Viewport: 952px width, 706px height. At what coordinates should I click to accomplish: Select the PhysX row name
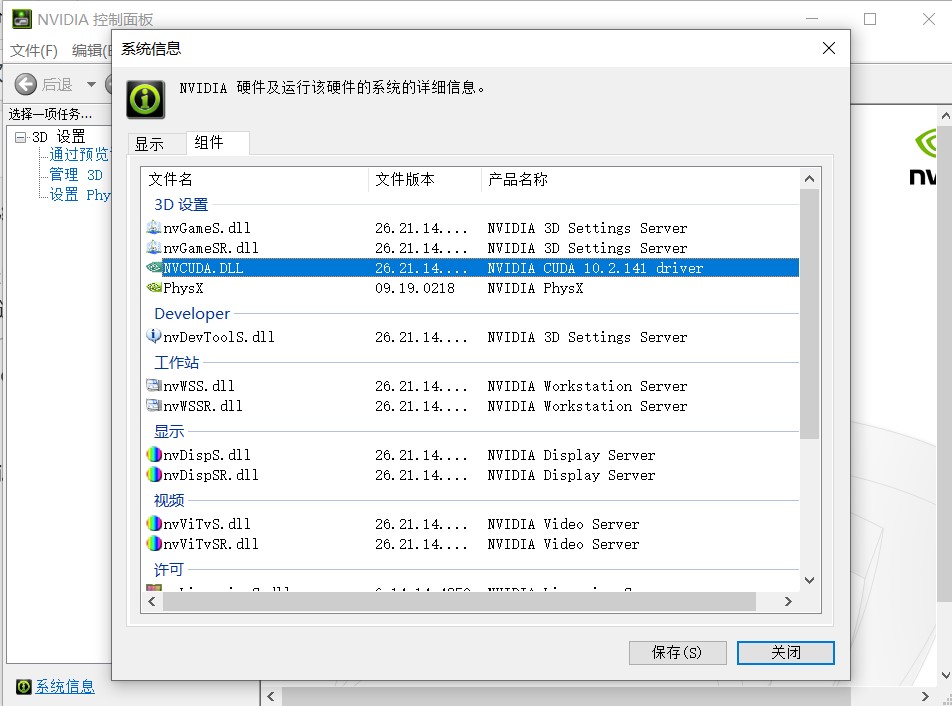coord(183,288)
